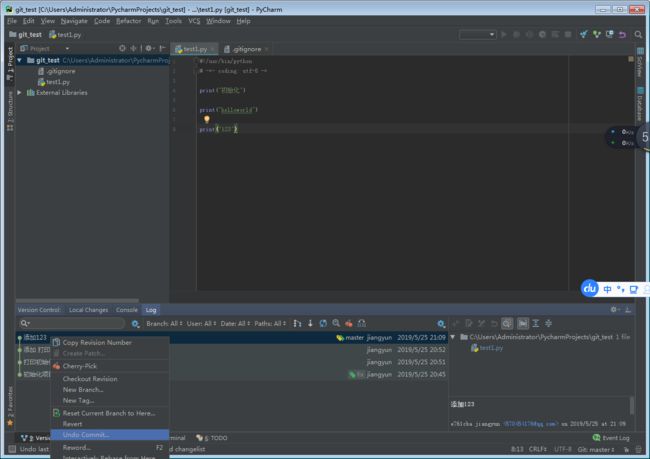
Task: Click CRLF line separator in status bar
Action: (538, 449)
